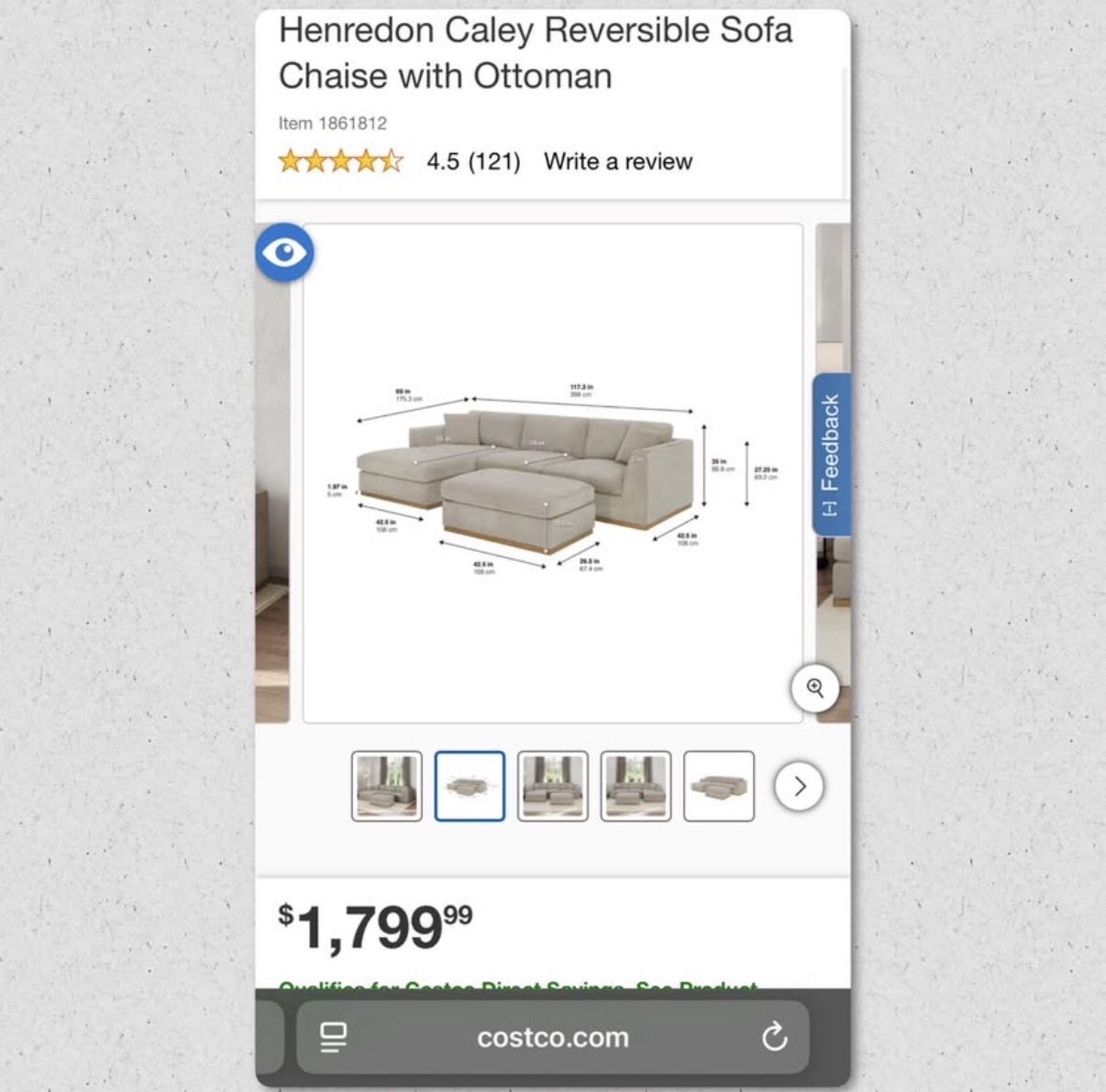Show the next carousel image on right

(x=833, y=473)
